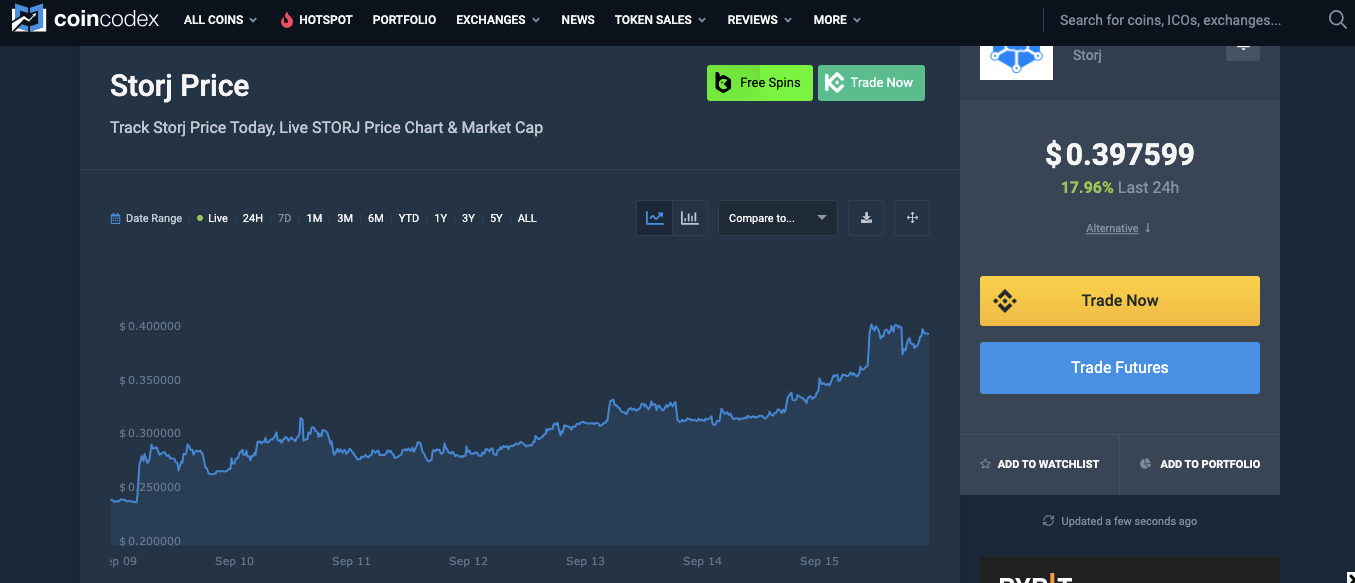Expand the MORE navigation dropdown
This screenshot has width=1355, height=583.
(836, 18)
